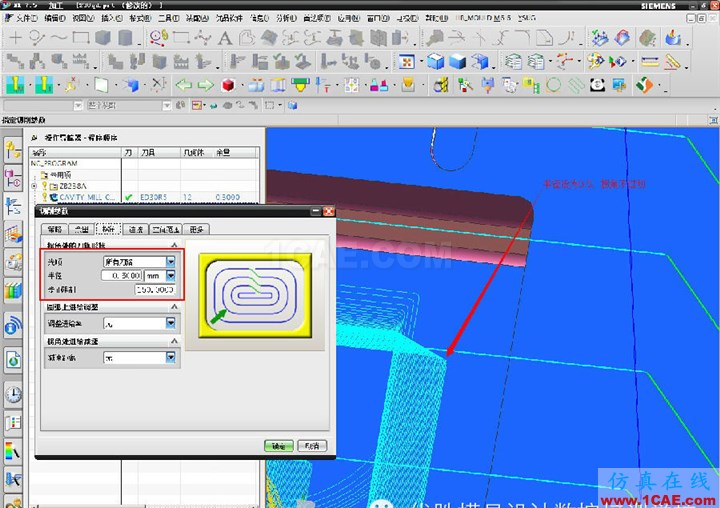Click the 名称 column header
The height and width of the screenshot is (508, 720).
point(75,152)
